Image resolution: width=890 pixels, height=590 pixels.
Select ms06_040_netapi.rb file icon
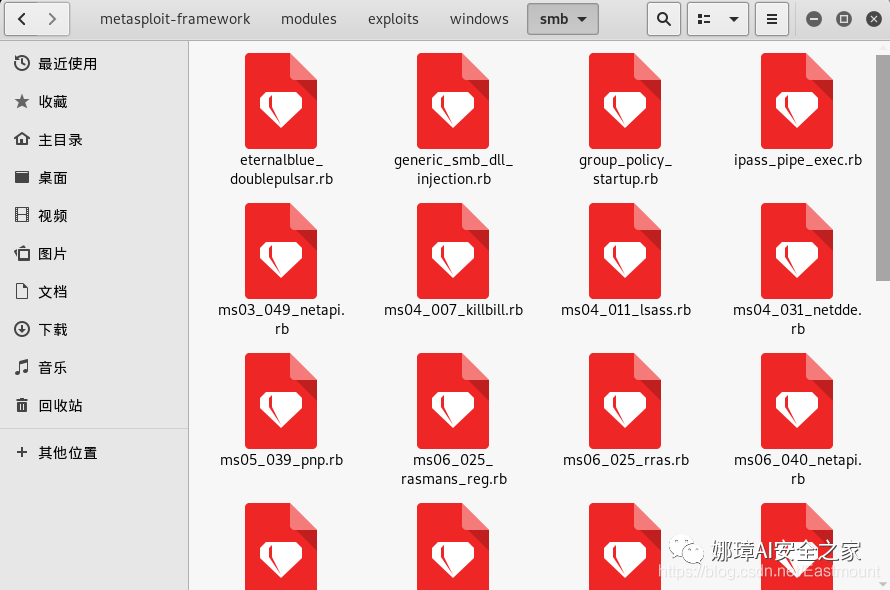797,401
